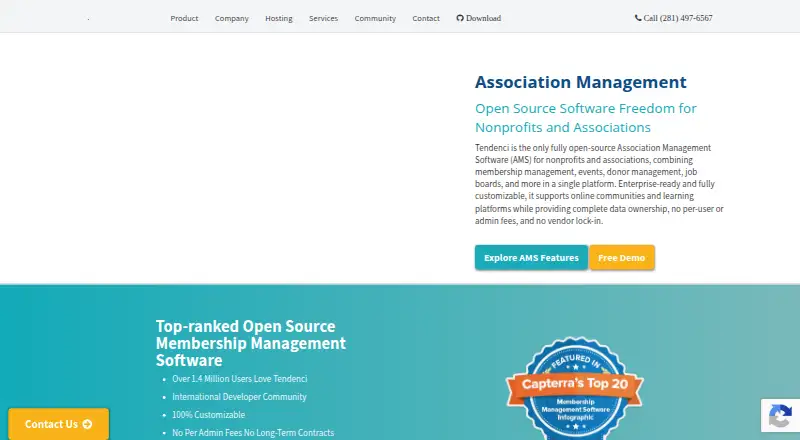Click the reCAPTCHA badge icon
Viewport: 800px width, 440px height.
[x=780, y=415]
